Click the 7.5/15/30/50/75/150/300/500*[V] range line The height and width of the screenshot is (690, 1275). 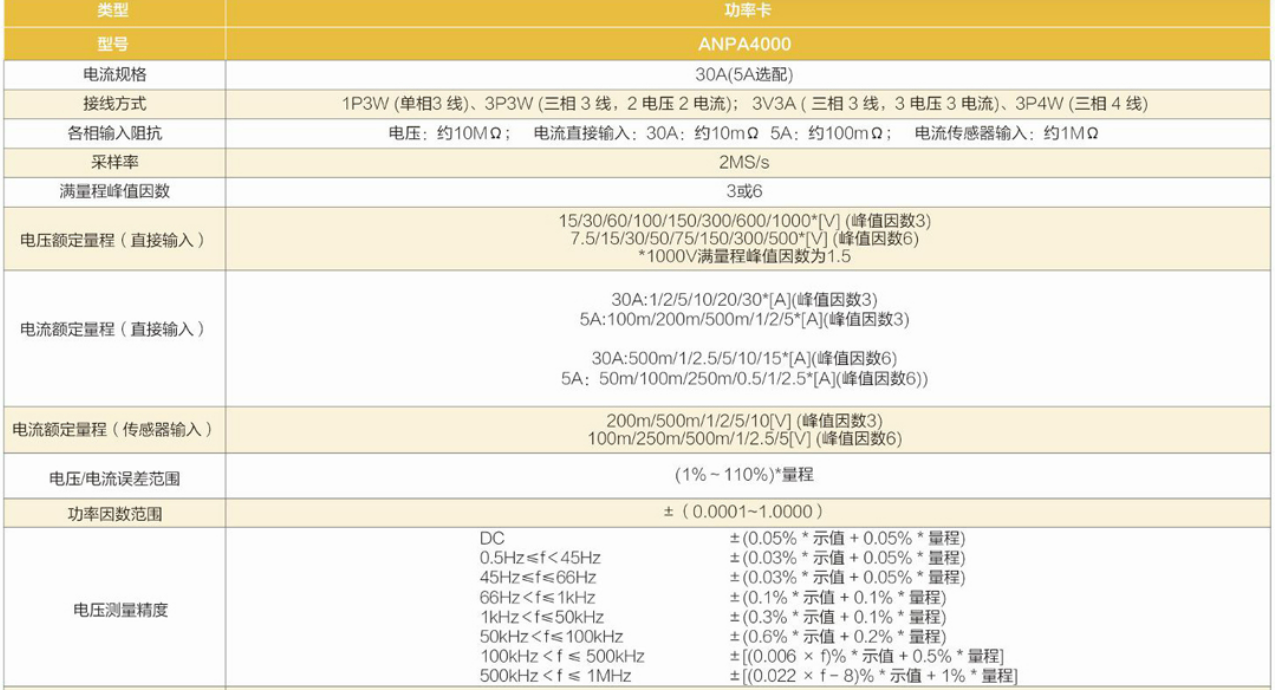[x=745, y=238]
